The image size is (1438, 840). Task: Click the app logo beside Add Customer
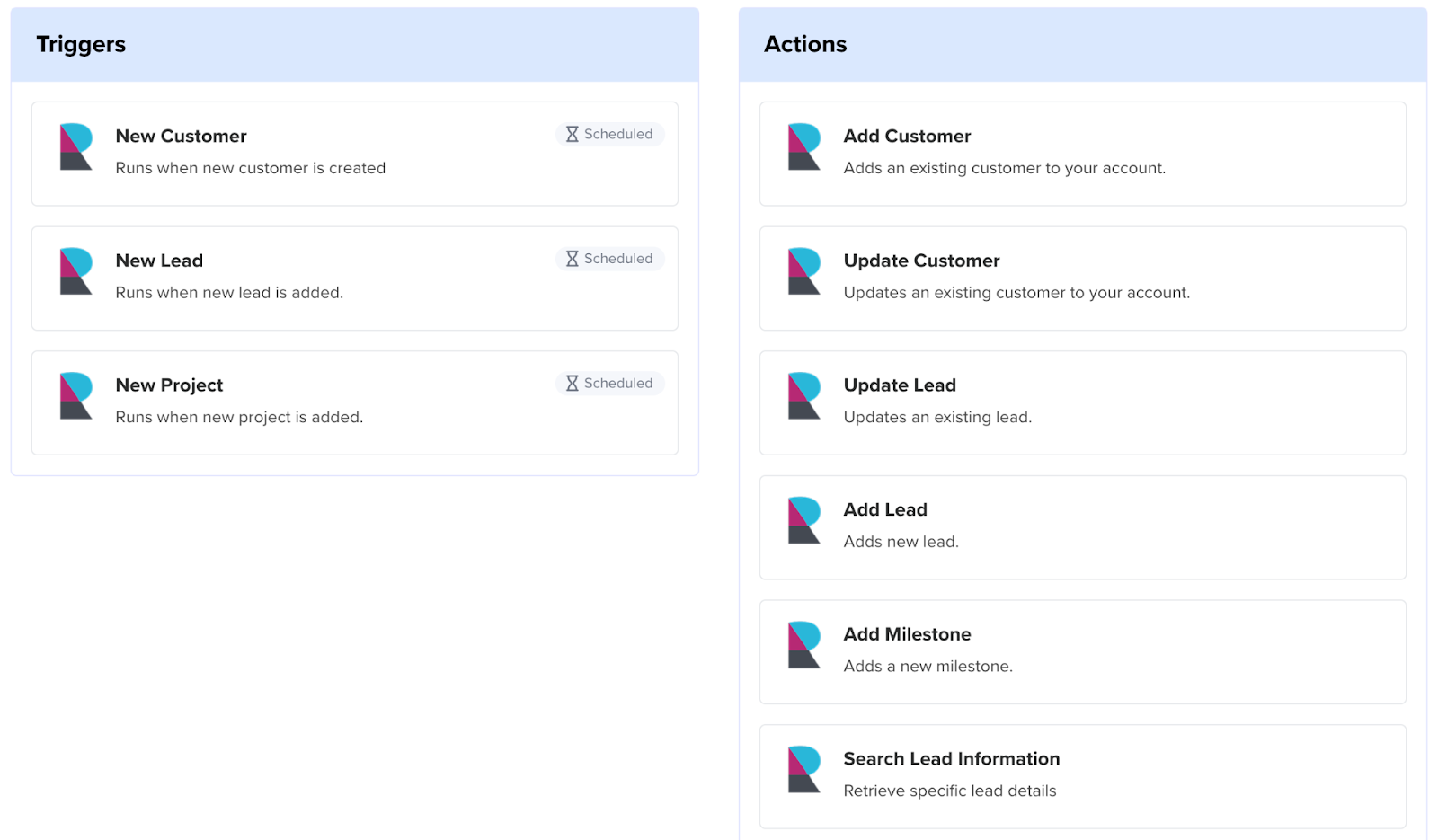point(804,147)
